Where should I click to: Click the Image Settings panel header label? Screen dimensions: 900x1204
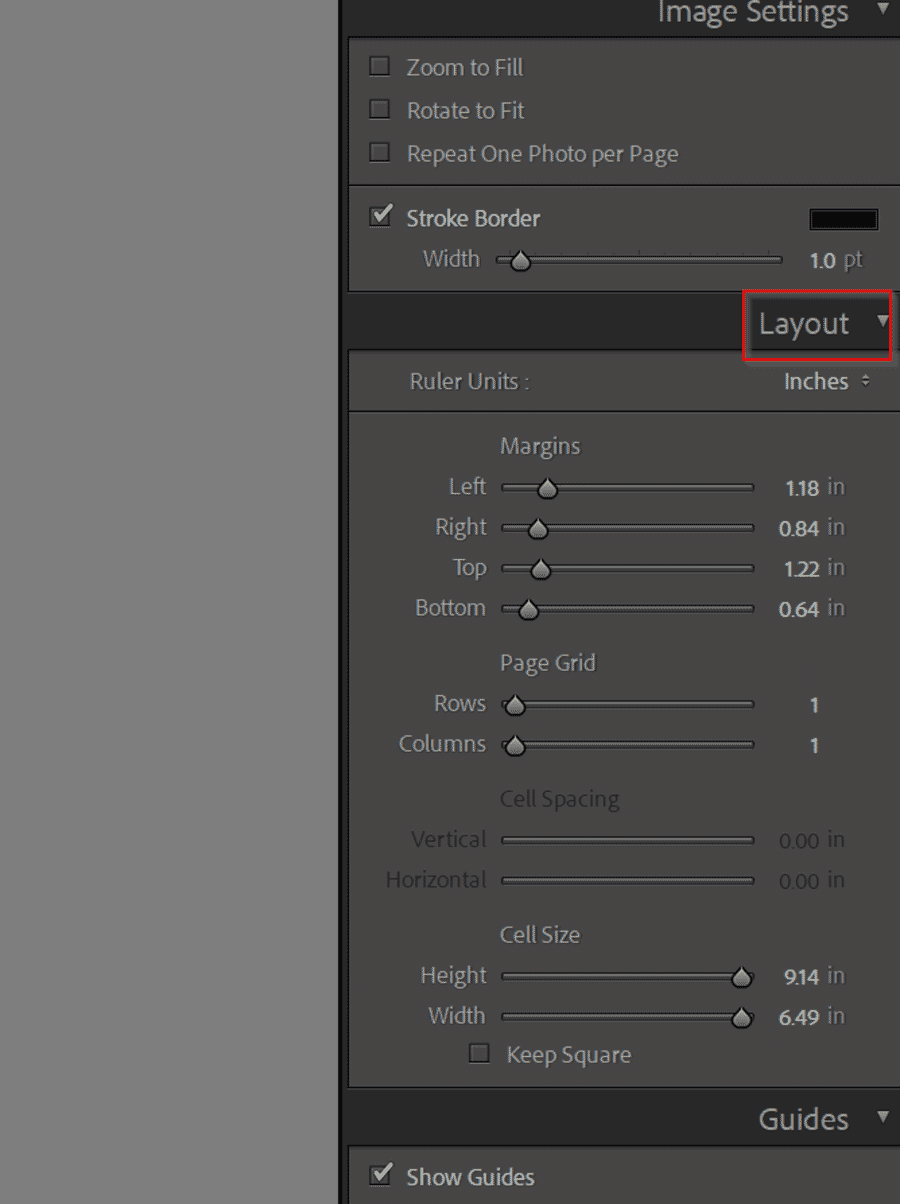click(752, 13)
